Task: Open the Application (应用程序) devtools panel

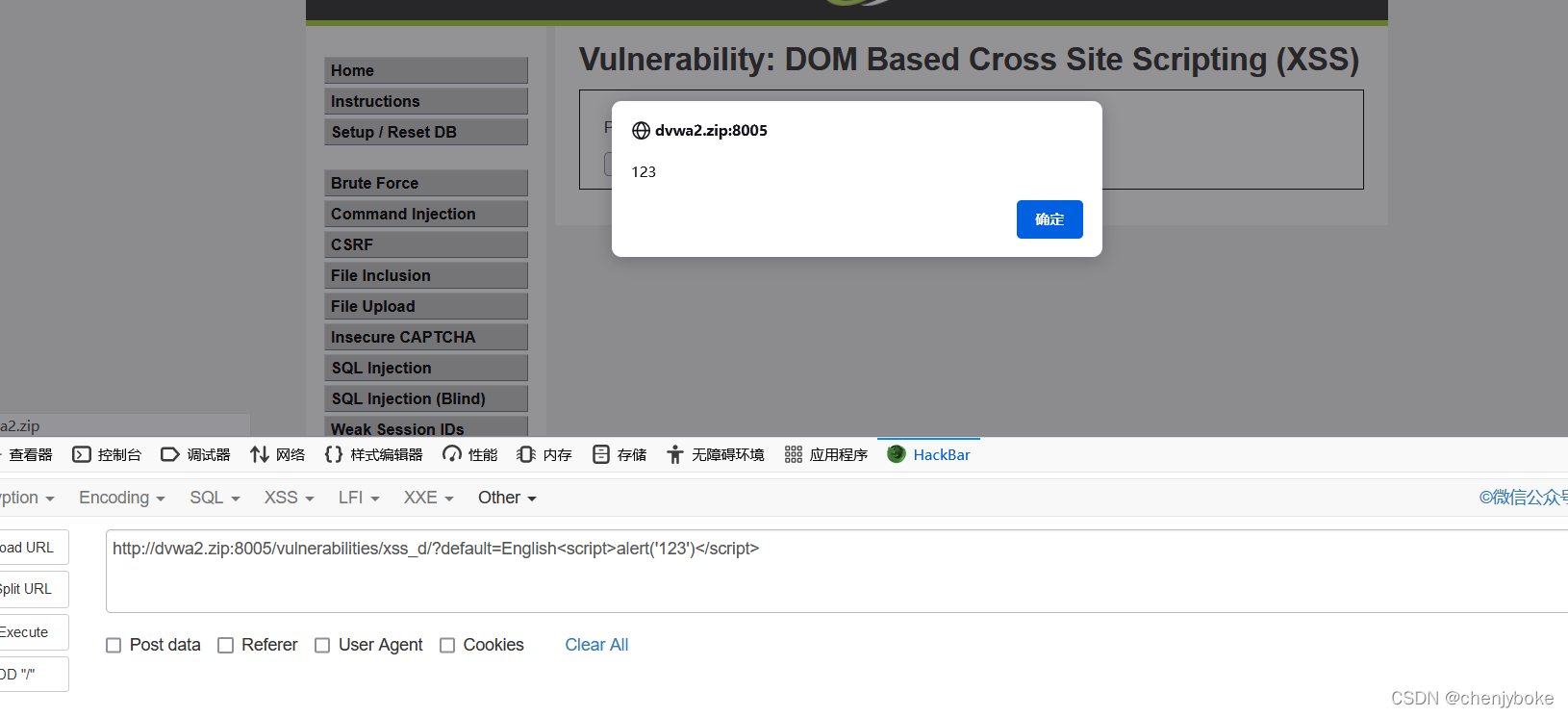Action: pos(826,454)
